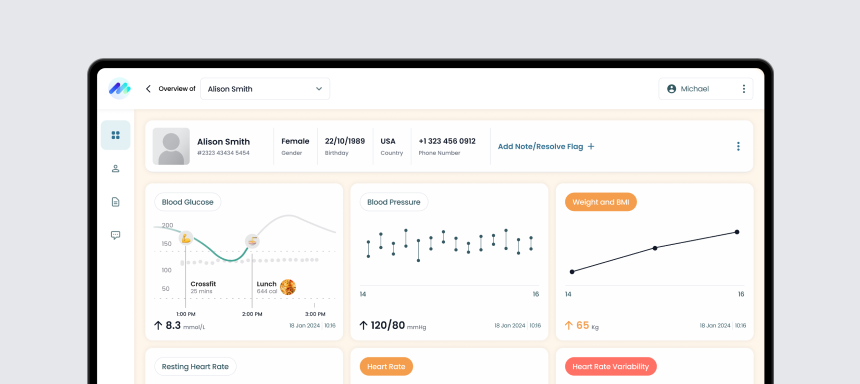Select the dashboard grid sidebar icon
This screenshot has height=384, width=860.
pyautogui.click(x=115, y=135)
